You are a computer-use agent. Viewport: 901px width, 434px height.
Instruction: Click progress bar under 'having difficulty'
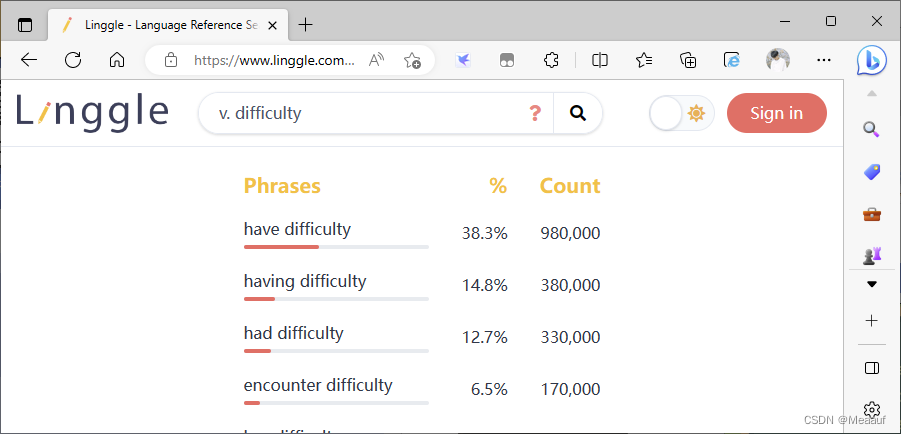point(336,299)
